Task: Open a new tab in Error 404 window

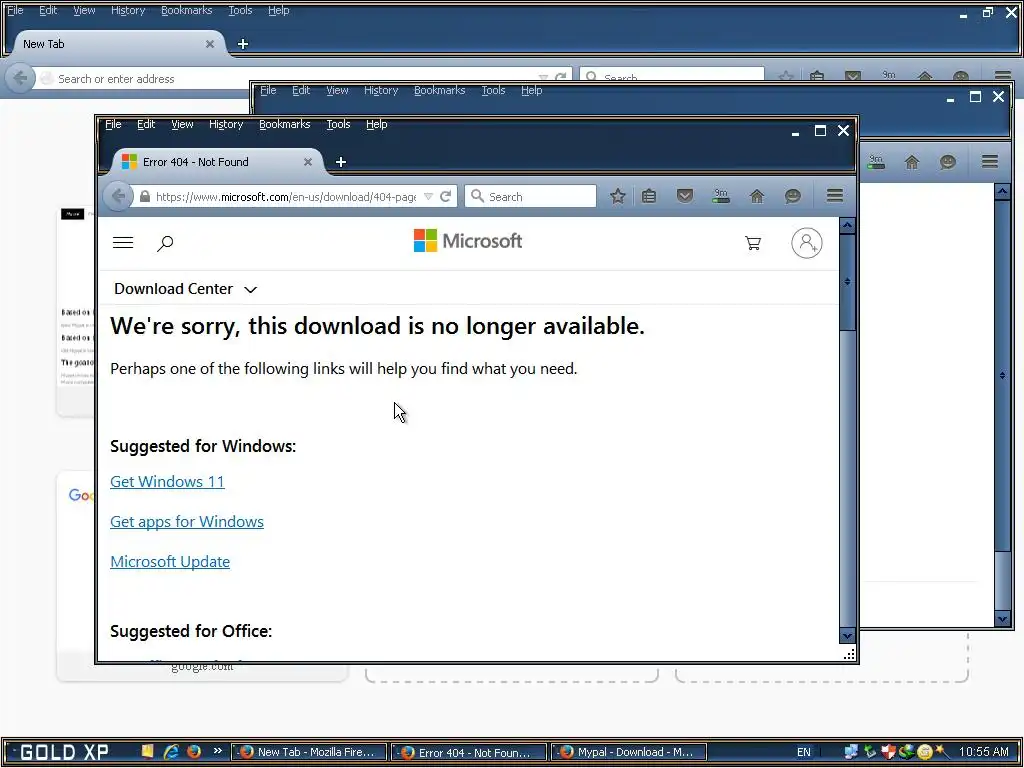Action: 340,162
